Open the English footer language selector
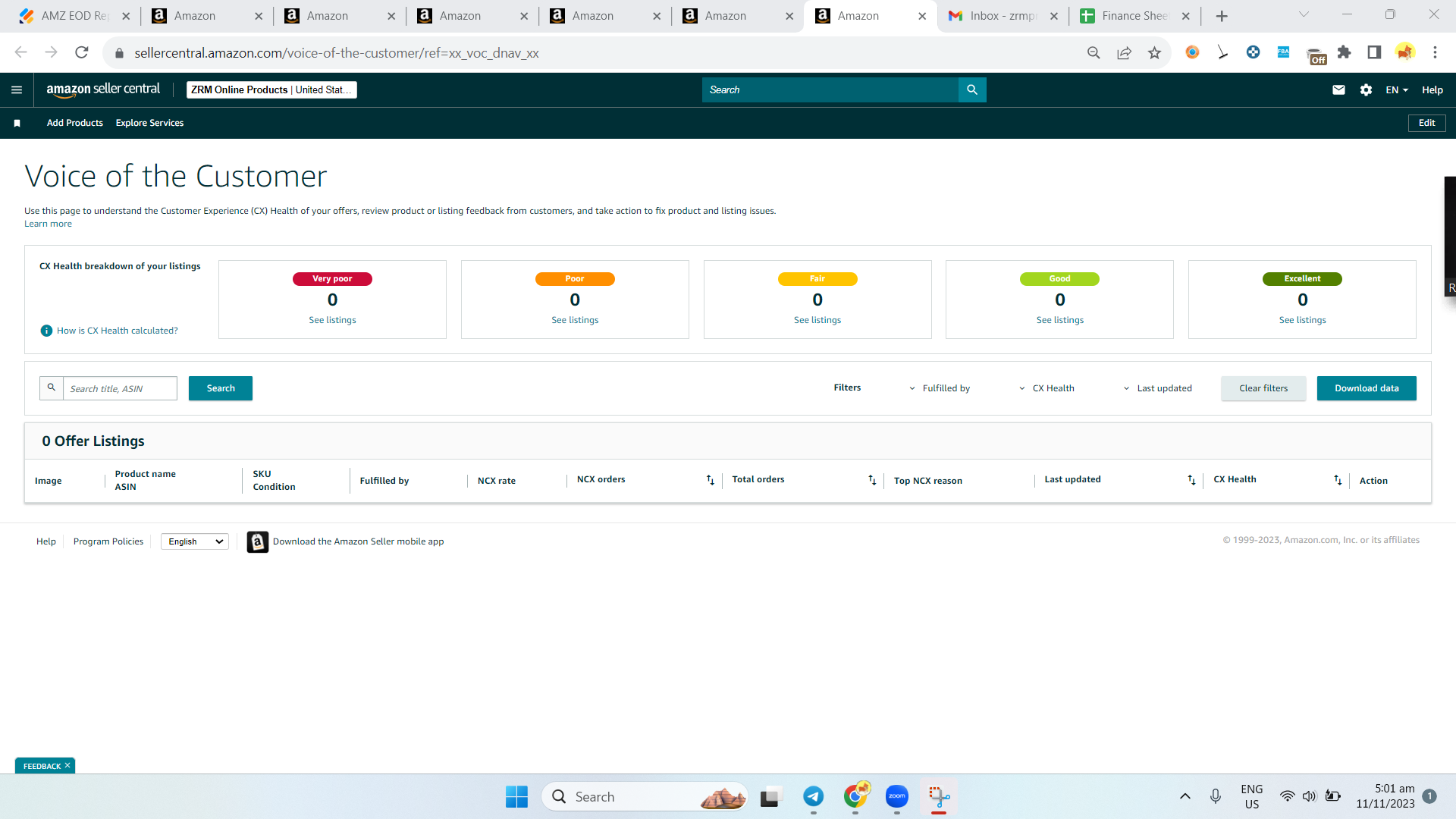Screen dimensions: 1456x819 [195, 541]
